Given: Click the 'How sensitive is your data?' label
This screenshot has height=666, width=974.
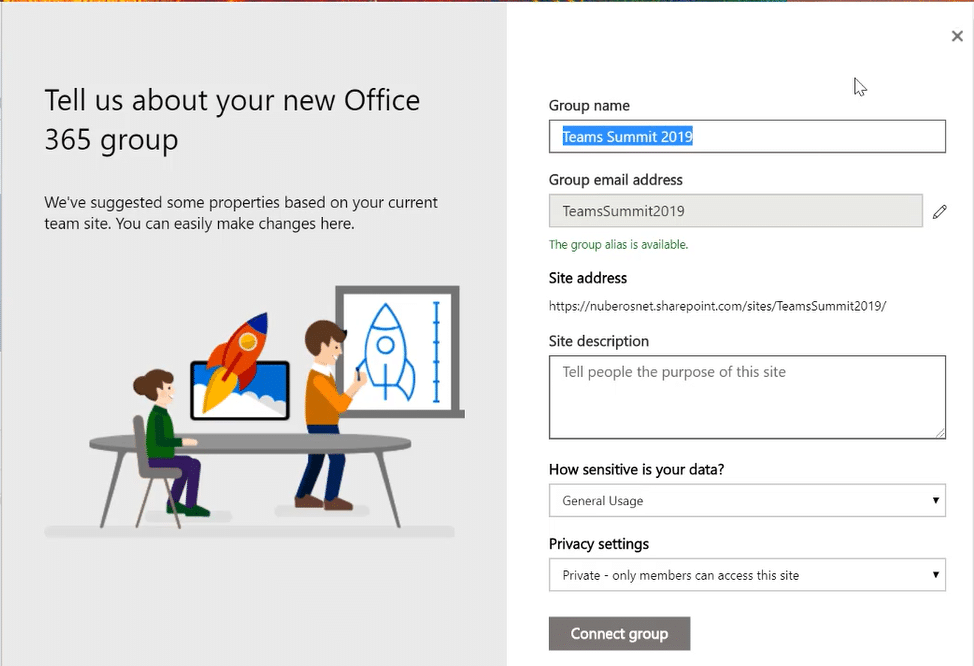Looking at the screenshot, I should [x=638, y=470].
